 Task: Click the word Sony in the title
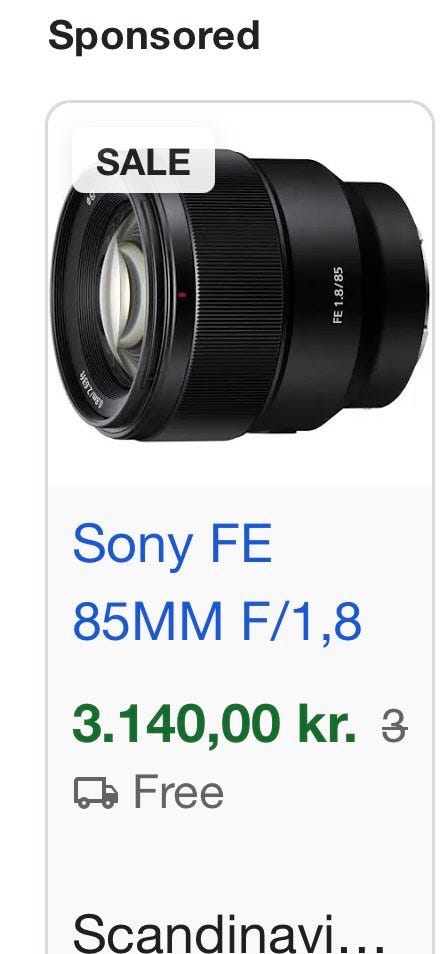133,545
